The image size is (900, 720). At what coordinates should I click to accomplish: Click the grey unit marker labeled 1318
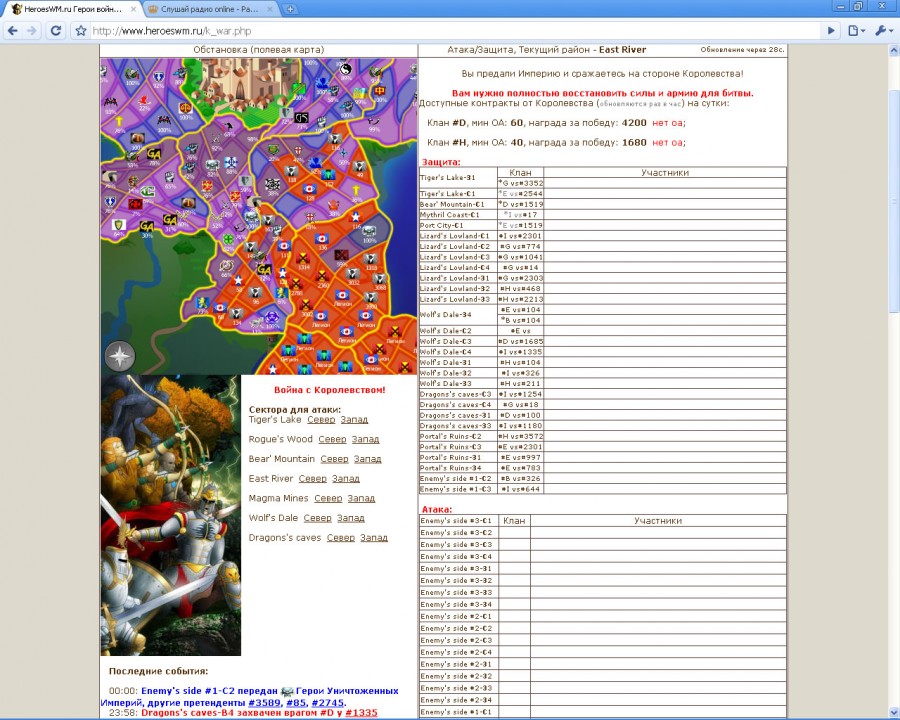pyautogui.click(x=370, y=259)
